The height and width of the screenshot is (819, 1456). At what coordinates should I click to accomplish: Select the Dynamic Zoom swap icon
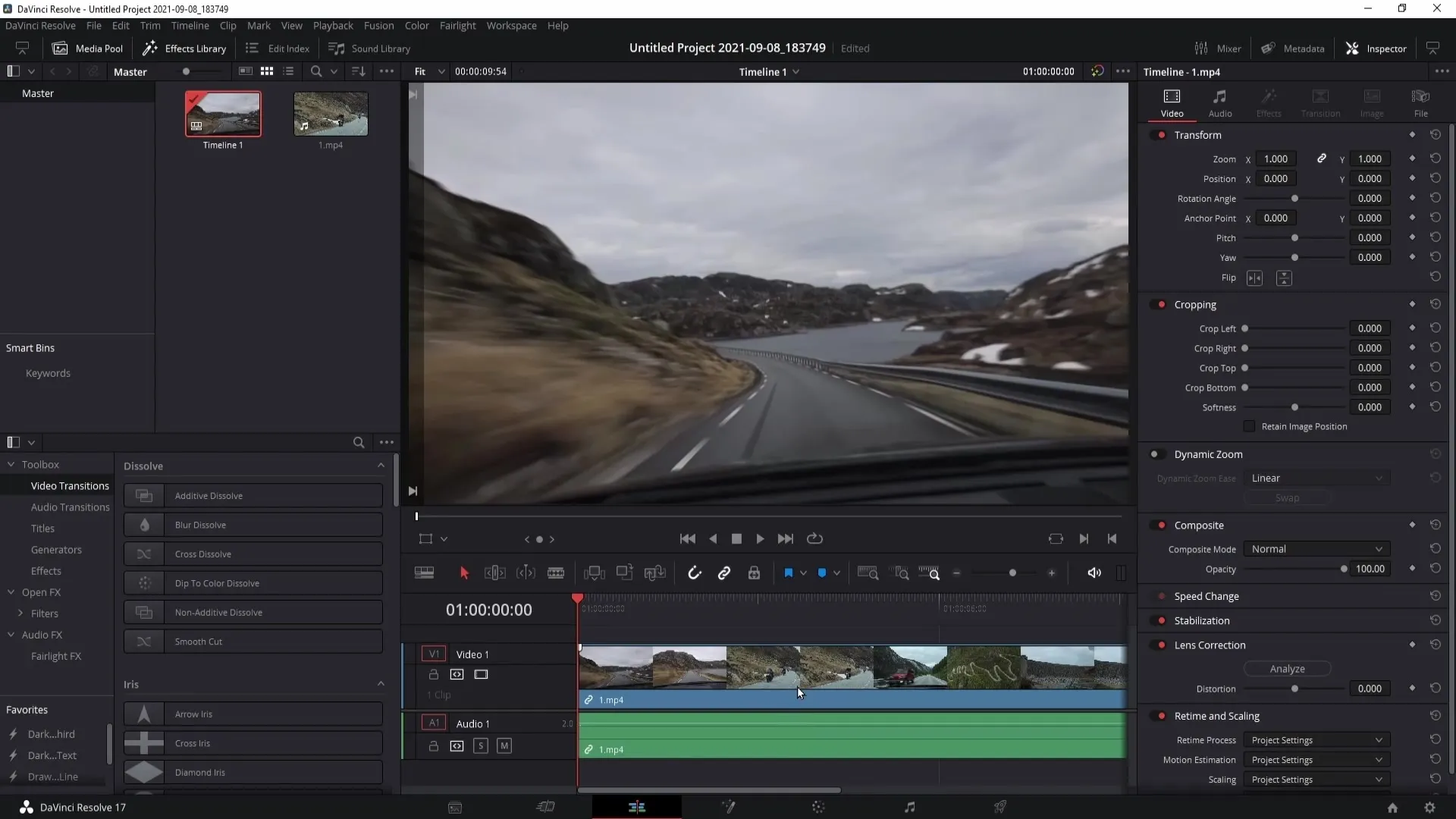pyautogui.click(x=1288, y=497)
